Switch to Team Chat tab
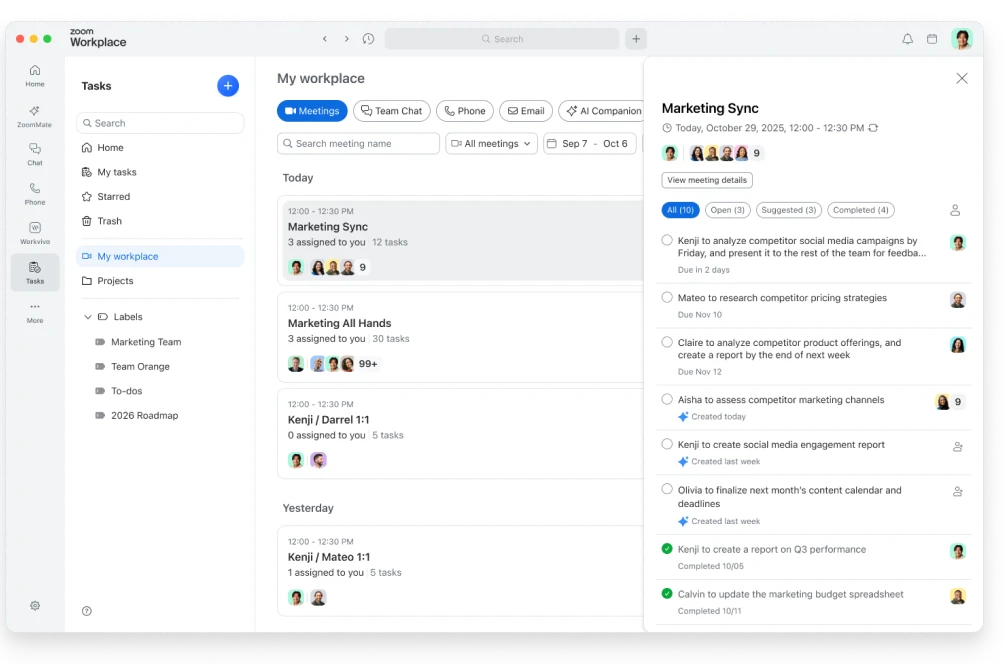Viewport: 1004px width, 664px height. [391, 111]
